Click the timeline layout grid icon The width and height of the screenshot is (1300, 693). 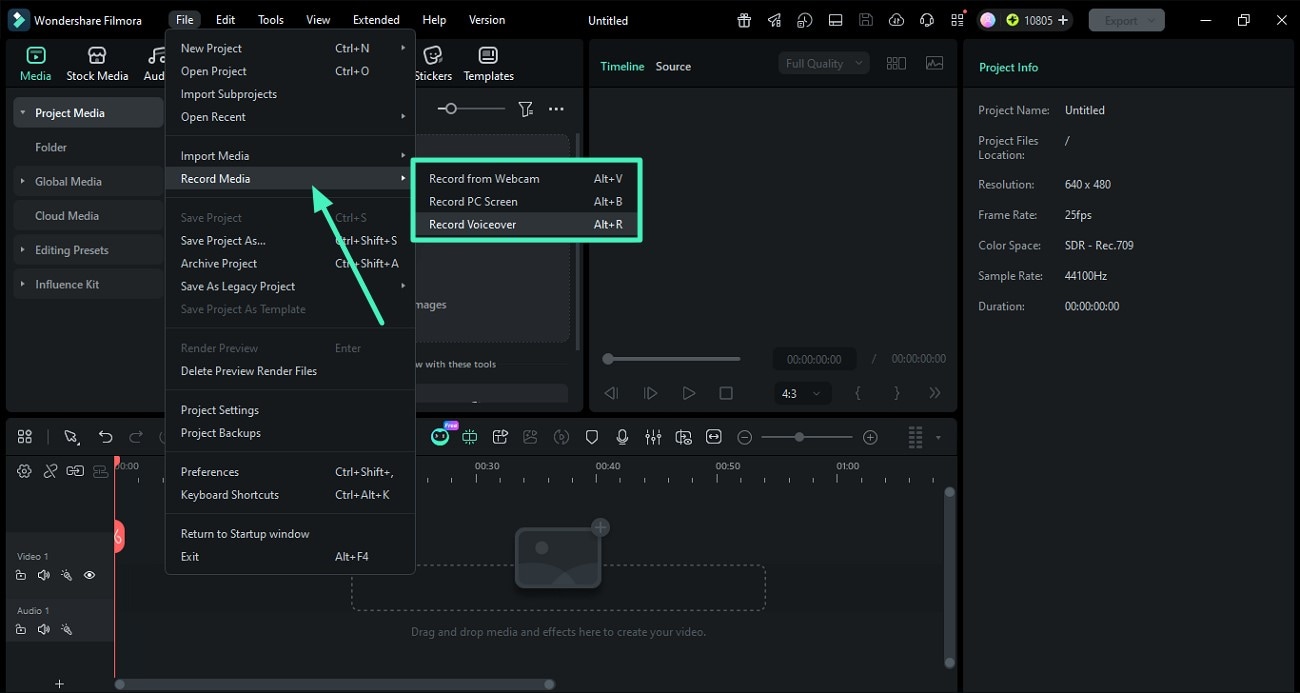coord(25,437)
